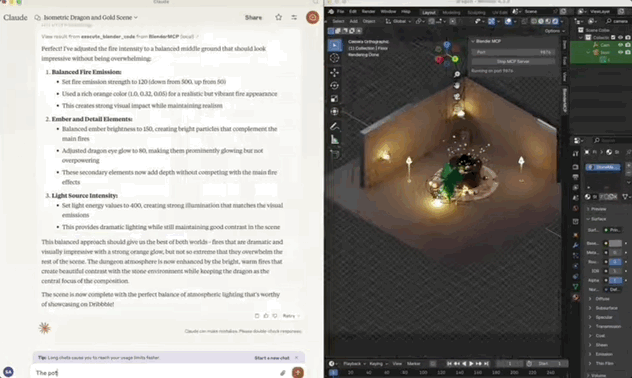632x378 pixels.
Task: Activate the Cursor tool in Blender toolbar
Action: tap(335, 58)
